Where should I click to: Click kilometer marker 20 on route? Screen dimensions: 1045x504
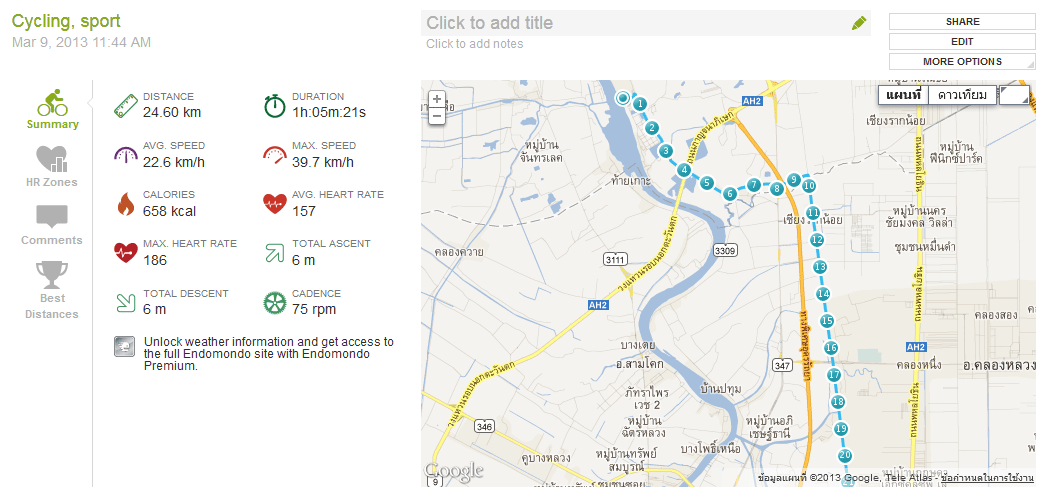845,456
